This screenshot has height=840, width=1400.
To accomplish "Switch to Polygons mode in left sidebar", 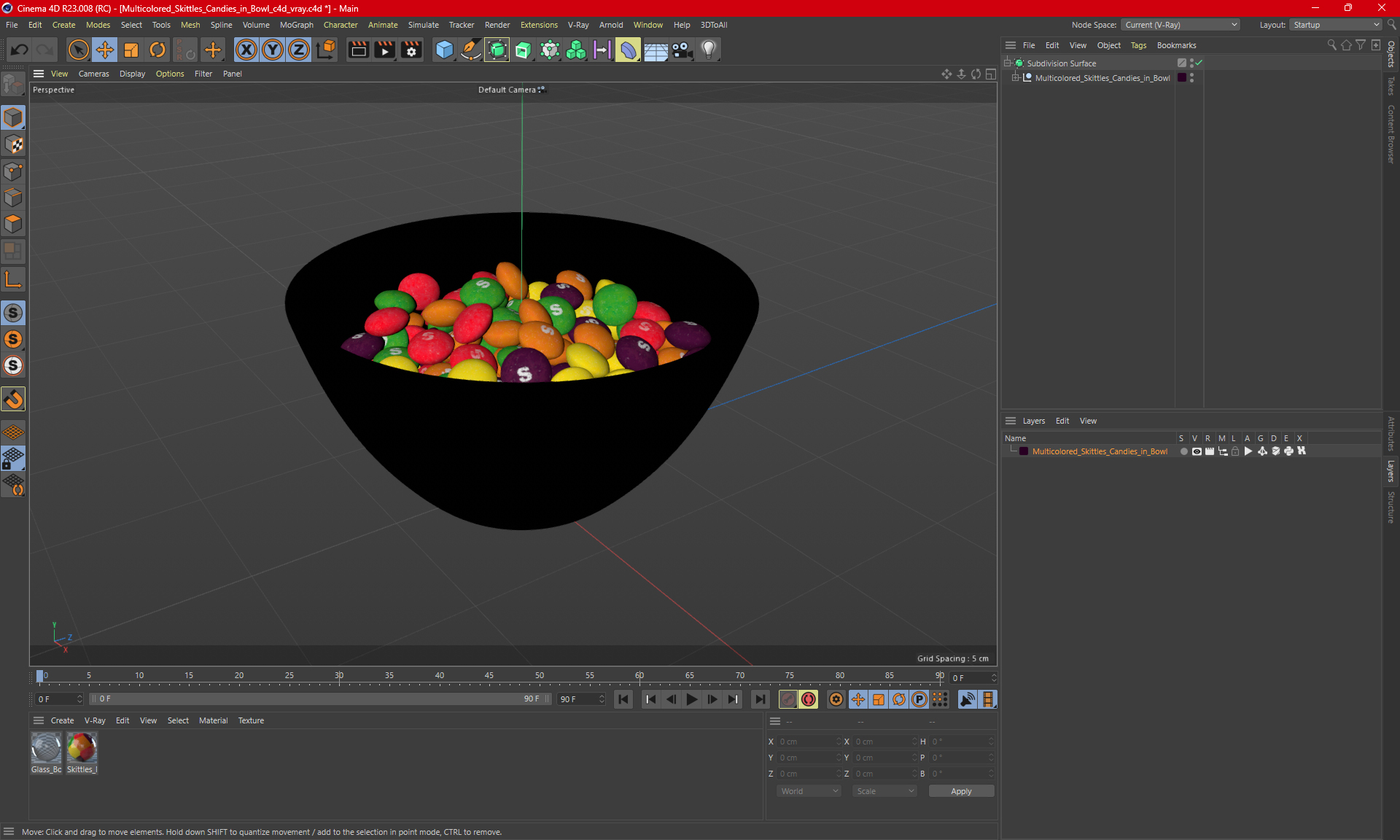I will (13, 224).
